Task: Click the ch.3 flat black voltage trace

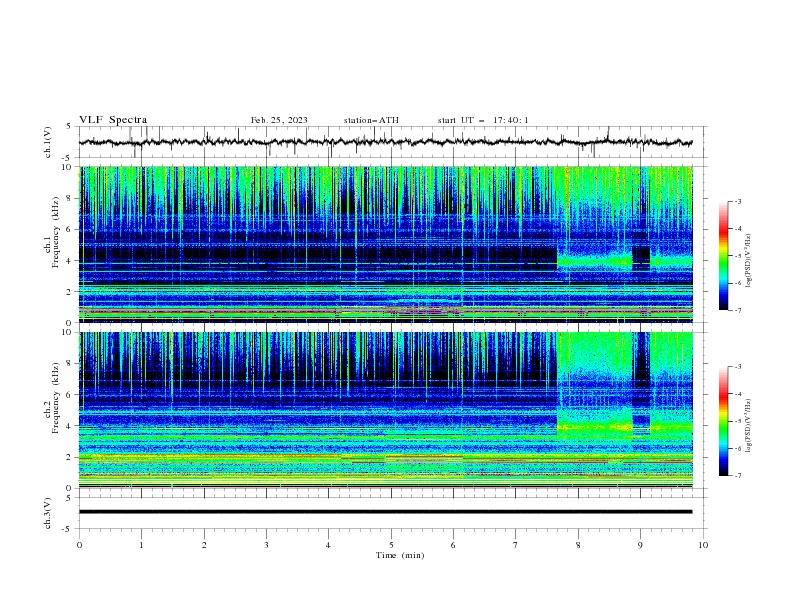Action: [385, 512]
